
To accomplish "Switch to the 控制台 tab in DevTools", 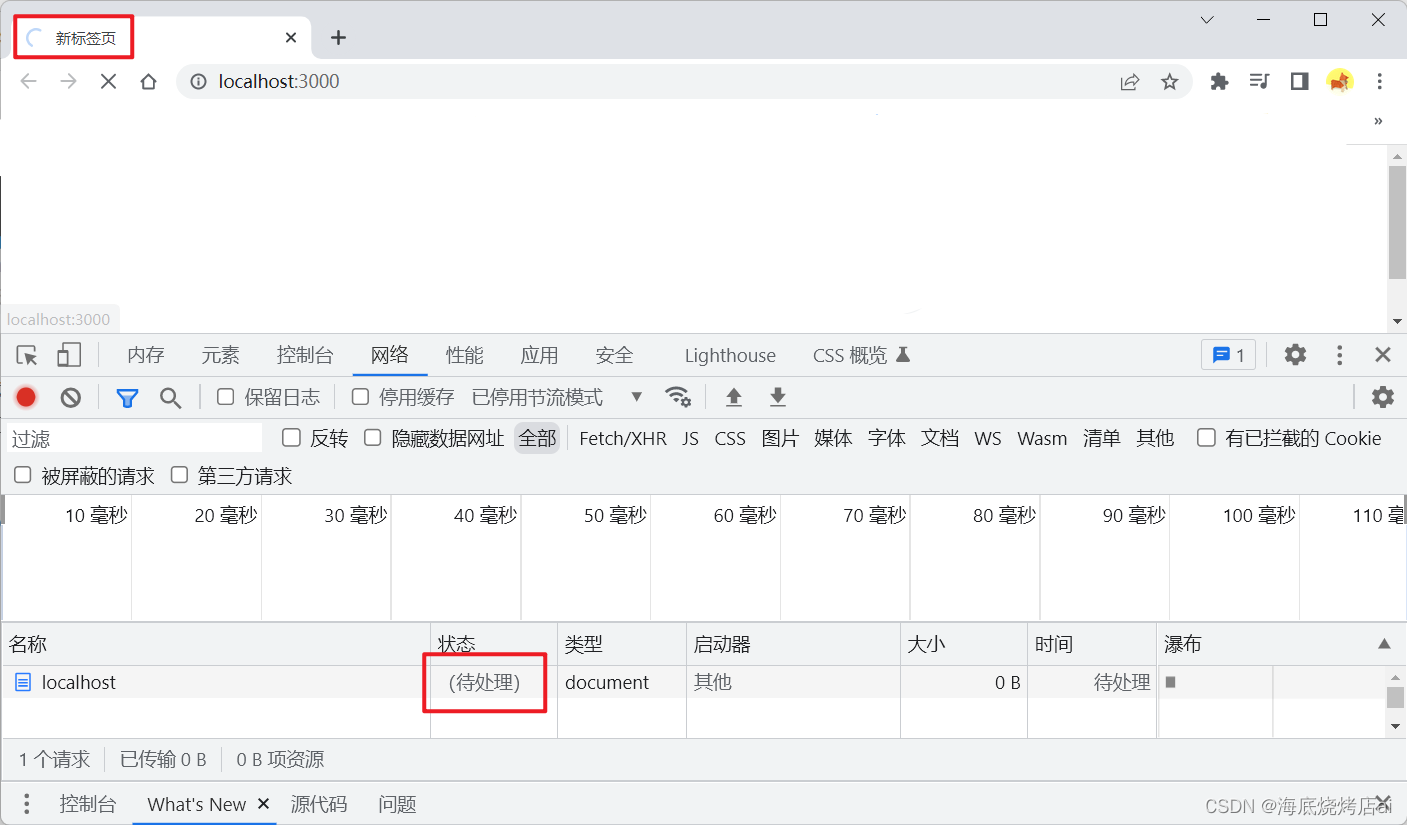I will (305, 355).
